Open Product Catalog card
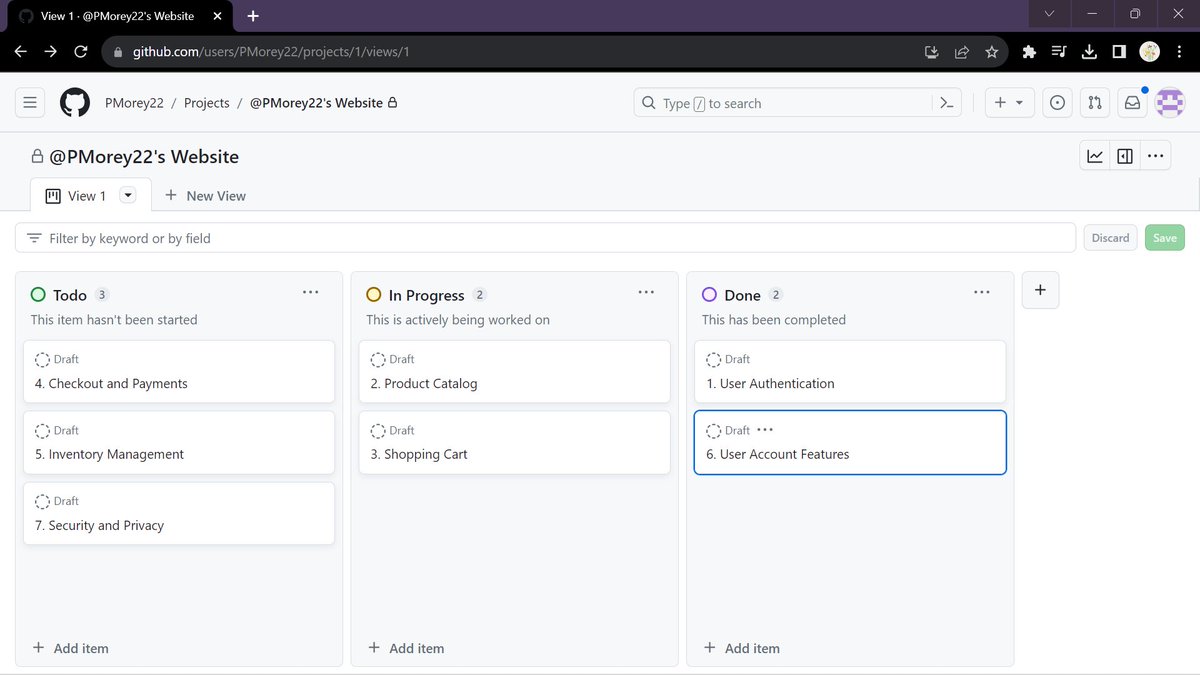 (x=514, y=372)
